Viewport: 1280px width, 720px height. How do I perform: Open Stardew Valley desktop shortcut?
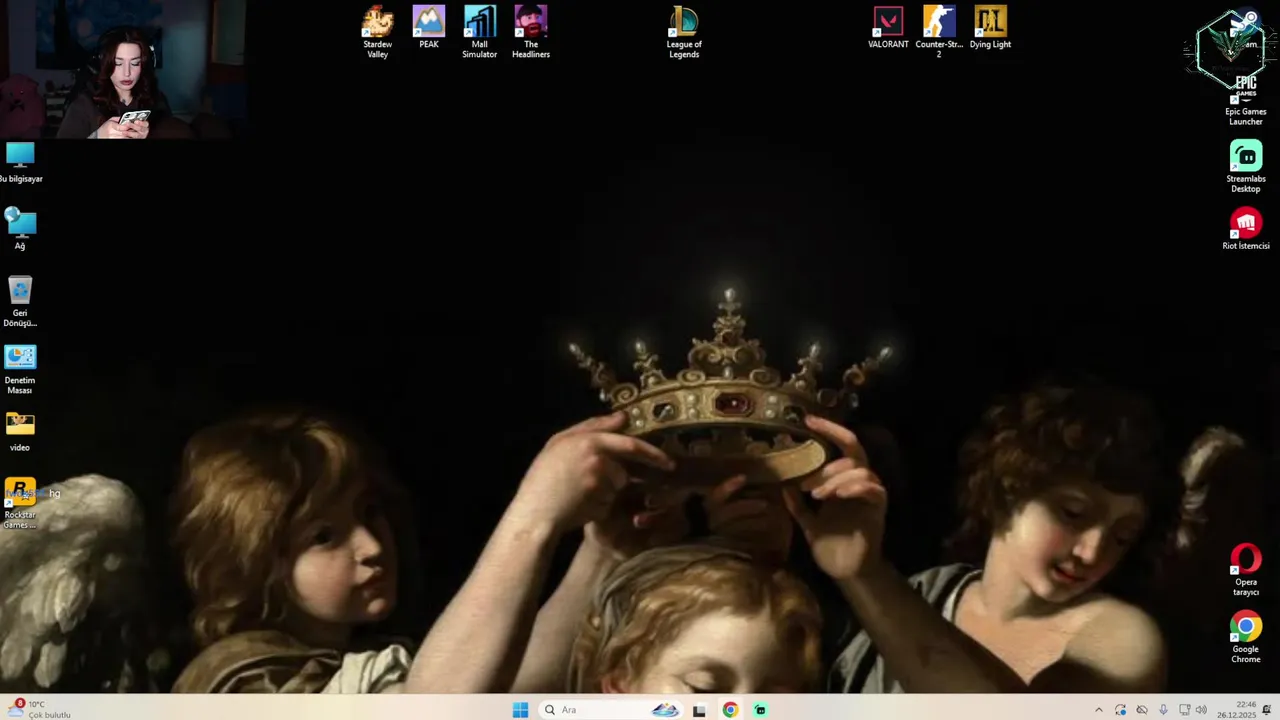tap(377, 33)
